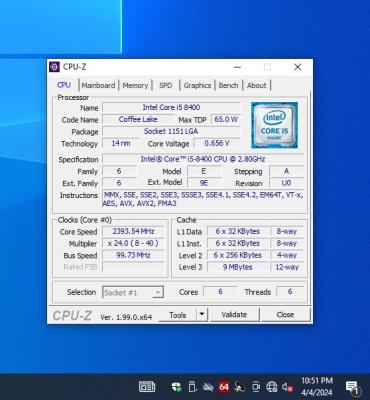
Task: Click the Core Voltage value 0.656 V
Action: 217,143
